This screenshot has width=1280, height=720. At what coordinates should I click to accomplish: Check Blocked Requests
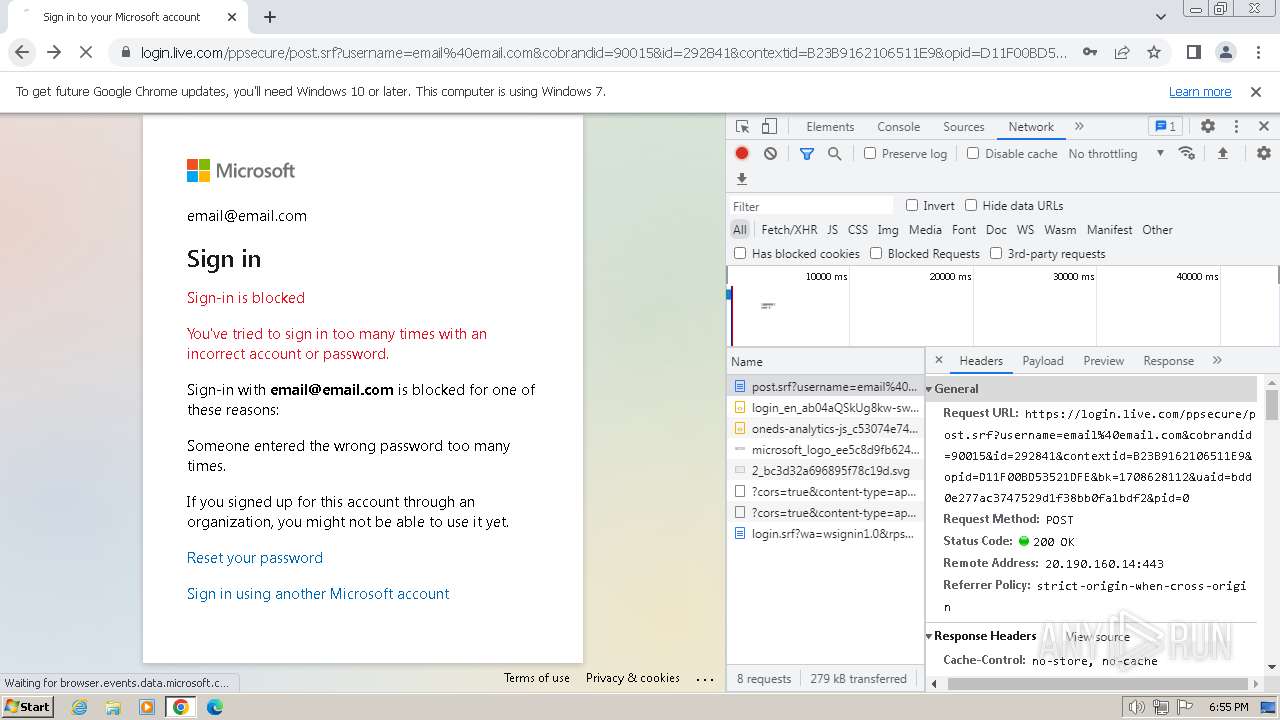click(876, 253)
